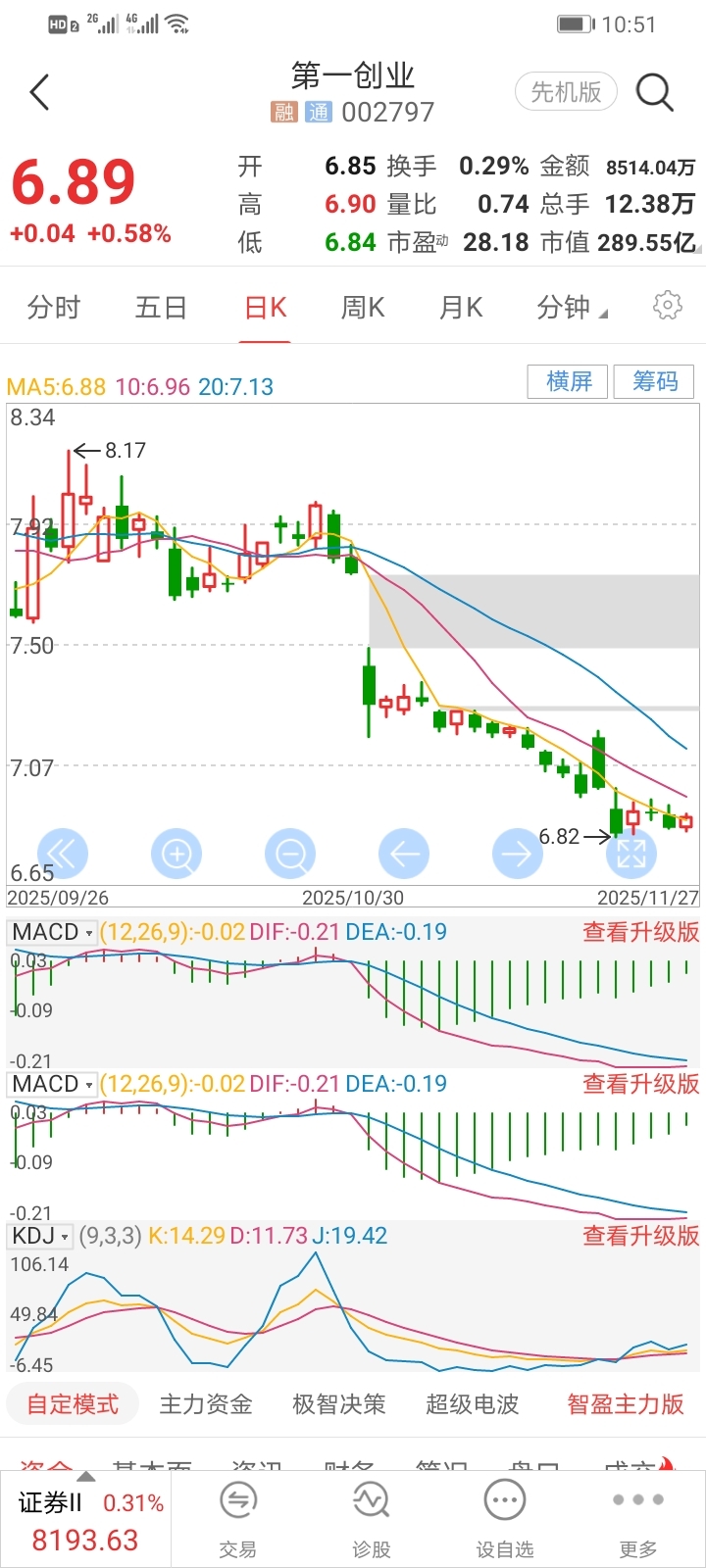Screen dimensions: 706x1568
Task: Select 极智决策 indicator tab
Action: click(339, 1404)
